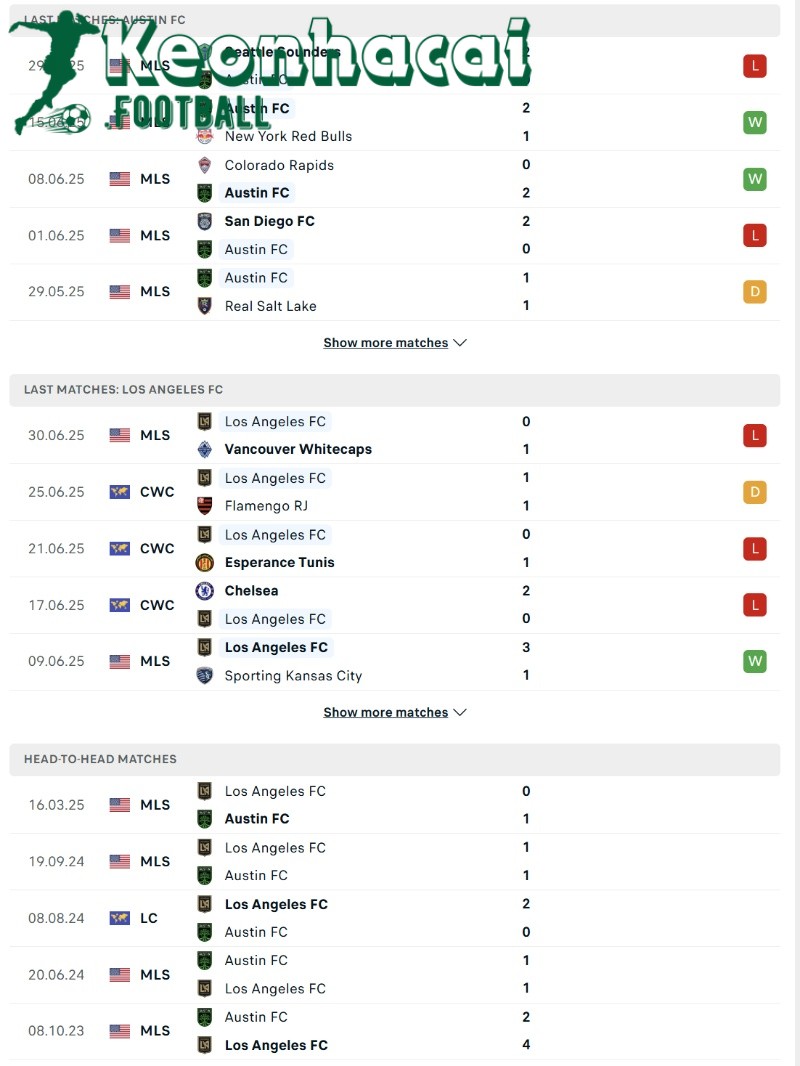The width and height of the screenshot is (800, 1066).
Task: Open Vancouver Whitecaps team link
Action: 298,449
